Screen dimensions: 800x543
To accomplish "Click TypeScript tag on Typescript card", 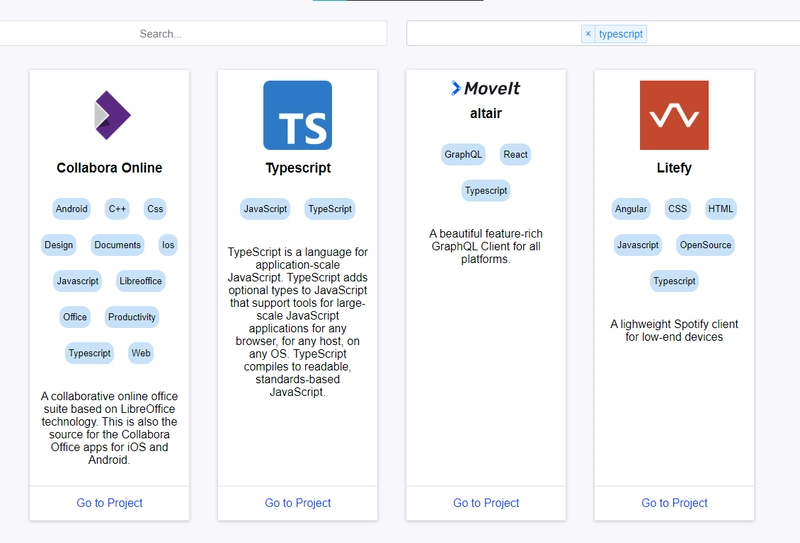I will point(330,209).
